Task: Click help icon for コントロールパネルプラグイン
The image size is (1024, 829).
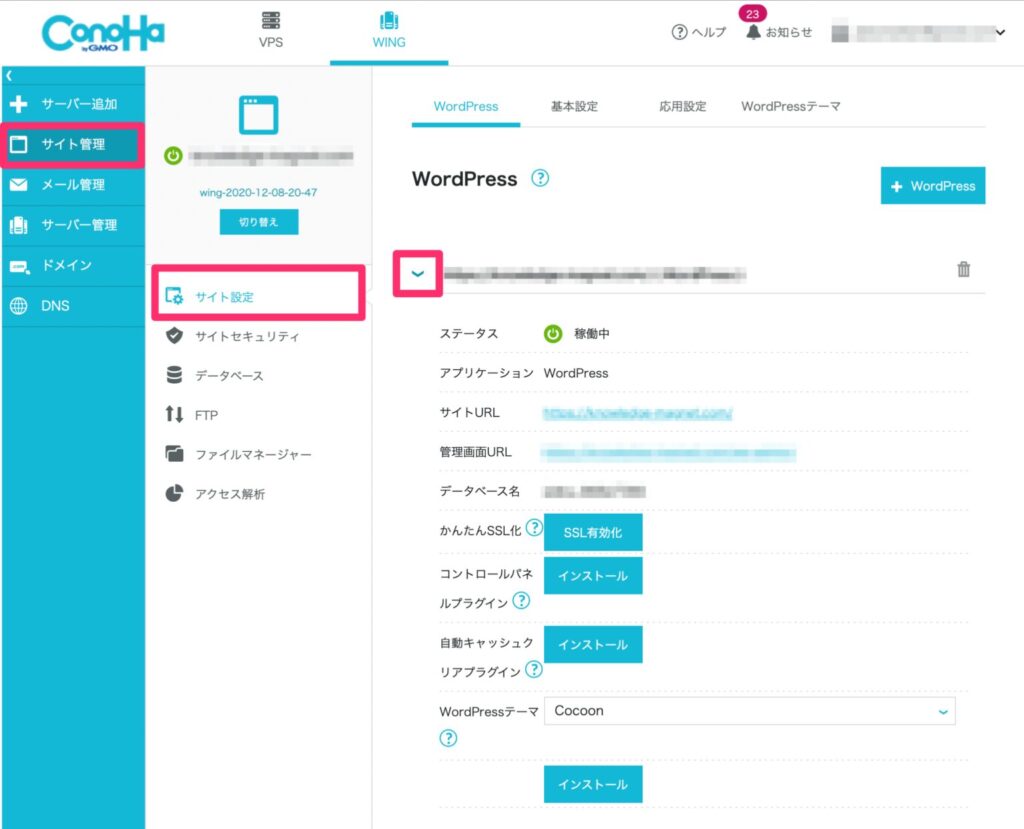Action: [521, 600]
